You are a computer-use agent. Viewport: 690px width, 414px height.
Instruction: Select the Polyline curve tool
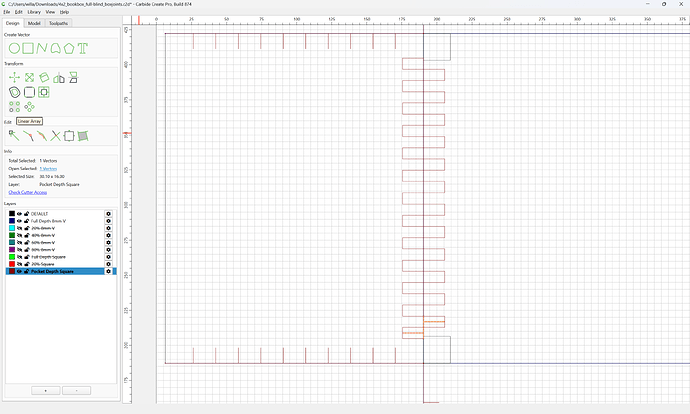[42, 48]
